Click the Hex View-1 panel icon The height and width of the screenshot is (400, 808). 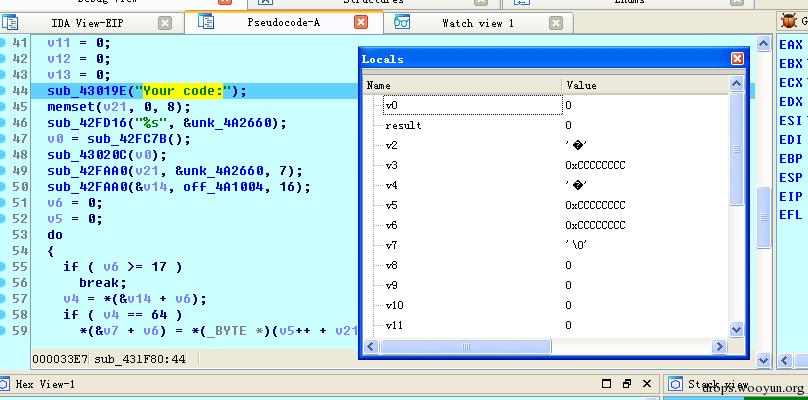5,384
